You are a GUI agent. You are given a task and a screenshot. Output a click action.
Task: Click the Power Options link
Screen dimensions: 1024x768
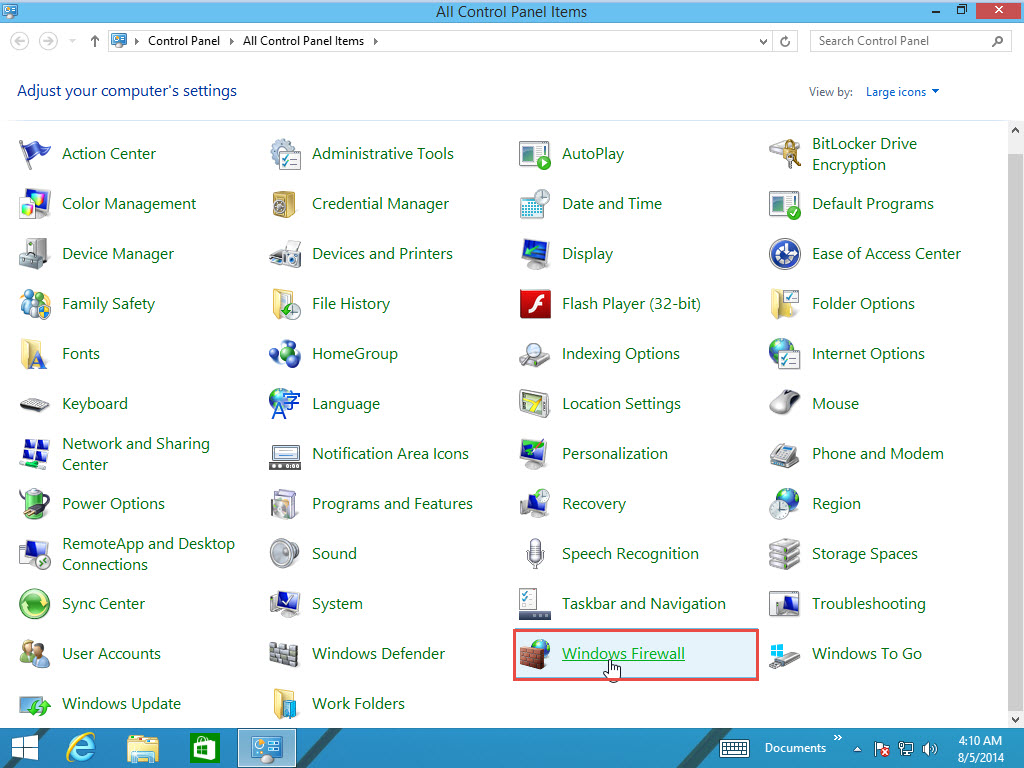pos(113,504)
